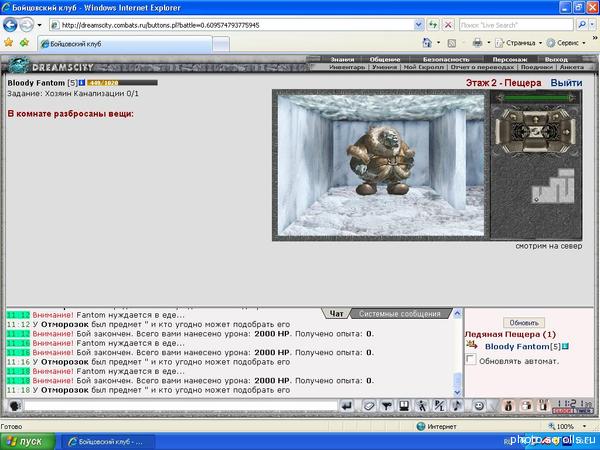600x450 pixels.
Task: Open the Безопасность game menu
Action: click(x=446, y=59)
